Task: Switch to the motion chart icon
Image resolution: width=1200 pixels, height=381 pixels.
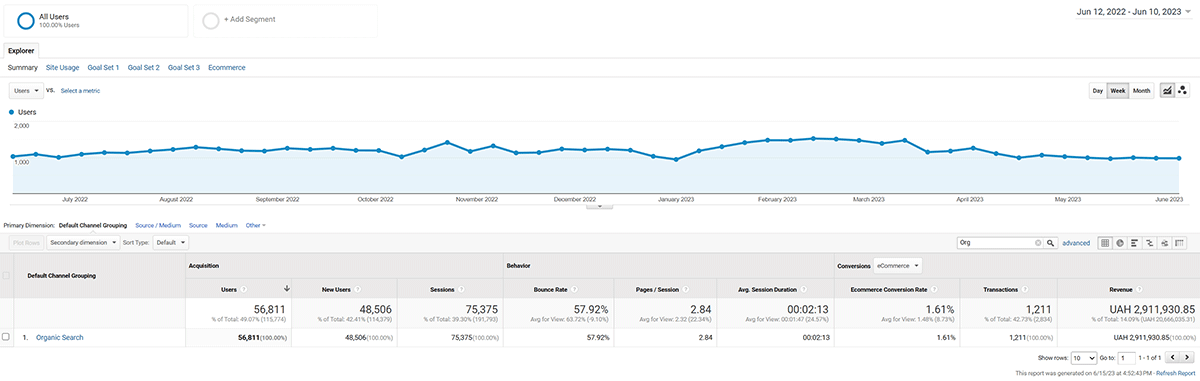Action: (1182, 90)
